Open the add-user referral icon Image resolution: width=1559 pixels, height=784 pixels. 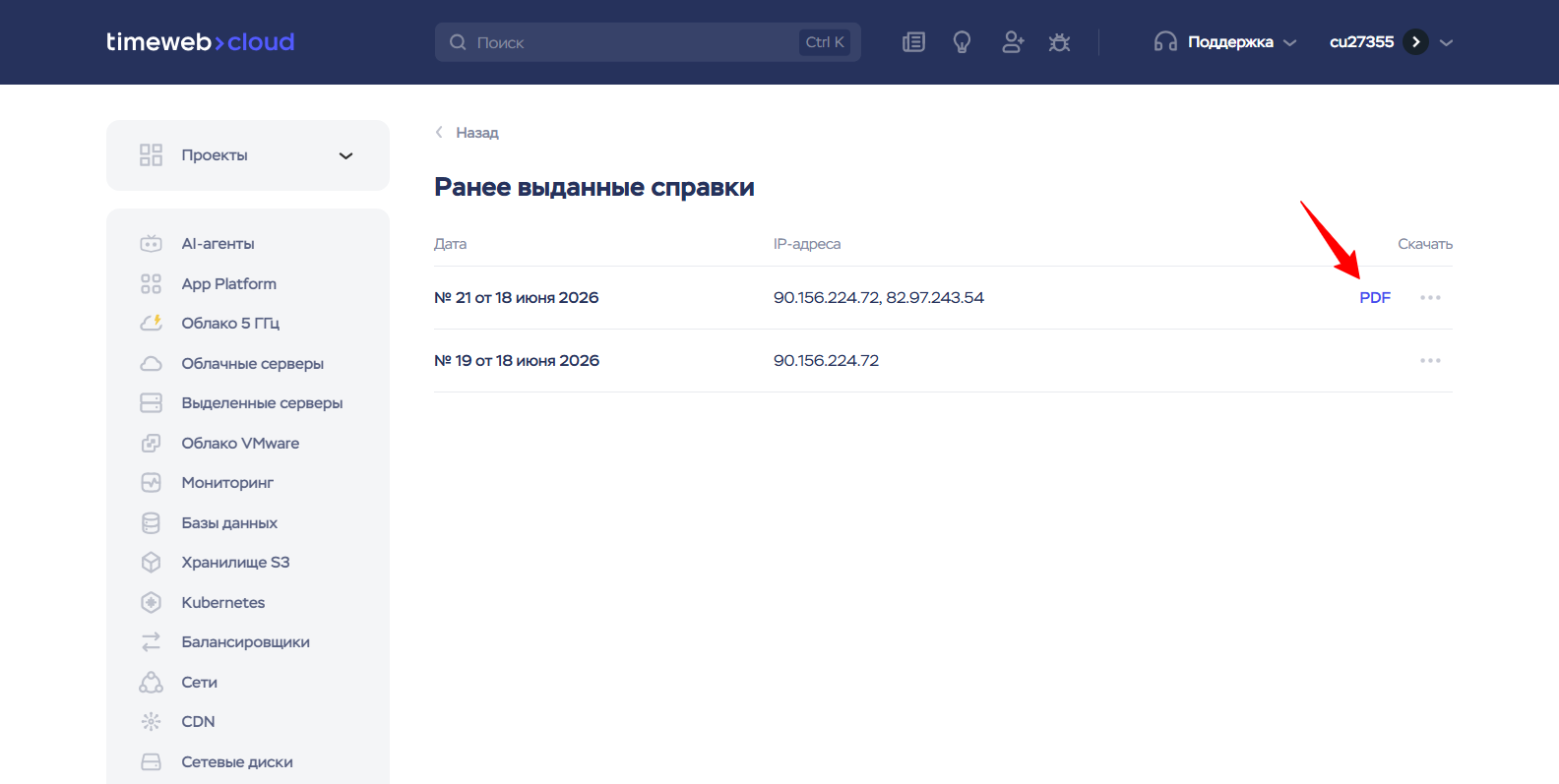click(1013, 42)
